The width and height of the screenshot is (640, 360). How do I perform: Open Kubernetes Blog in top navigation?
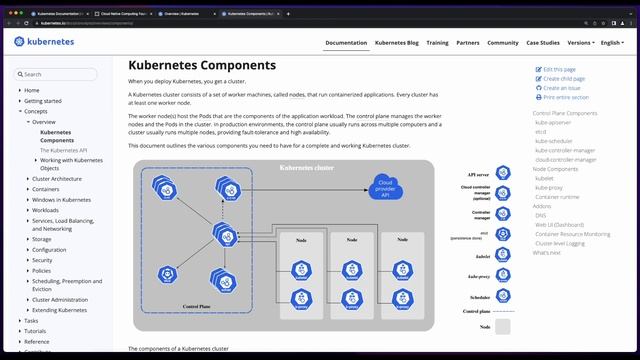tap(397, 43)
